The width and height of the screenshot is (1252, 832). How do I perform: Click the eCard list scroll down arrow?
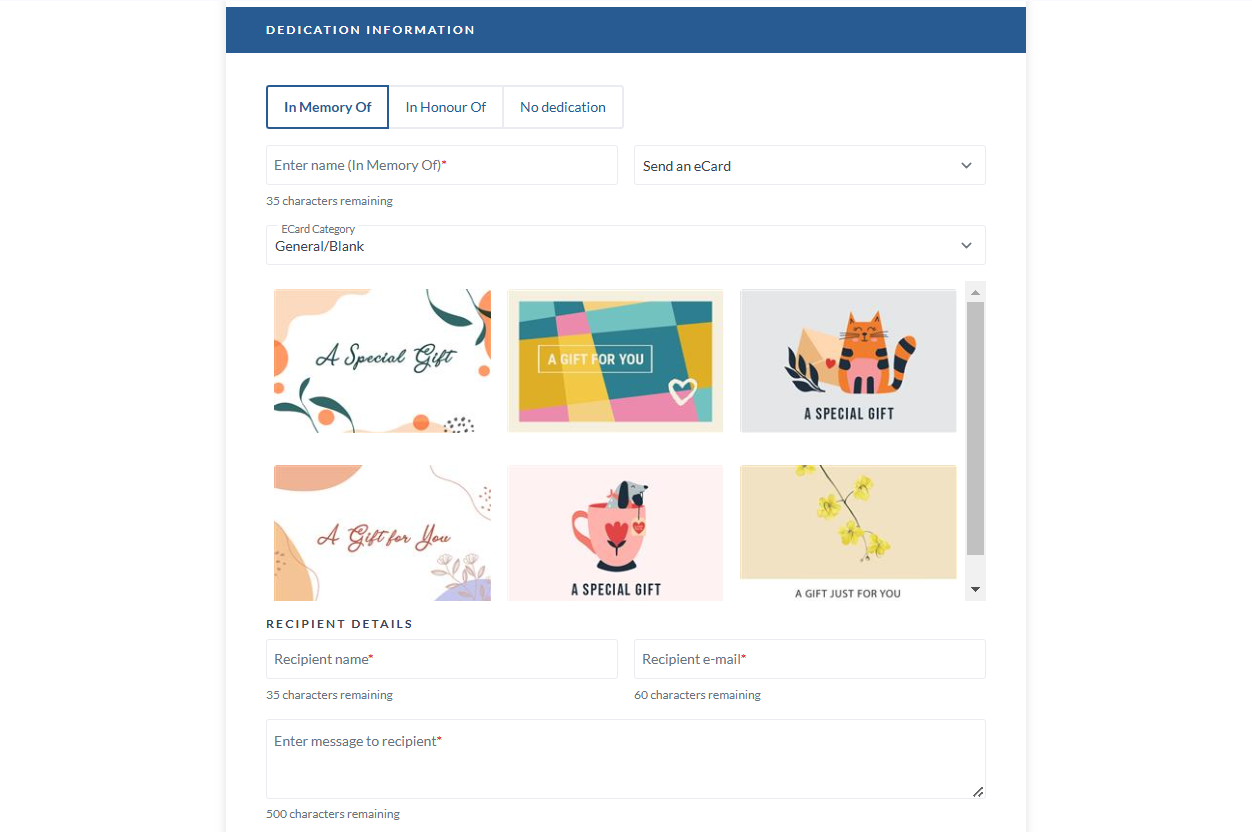tap(976, 590)
